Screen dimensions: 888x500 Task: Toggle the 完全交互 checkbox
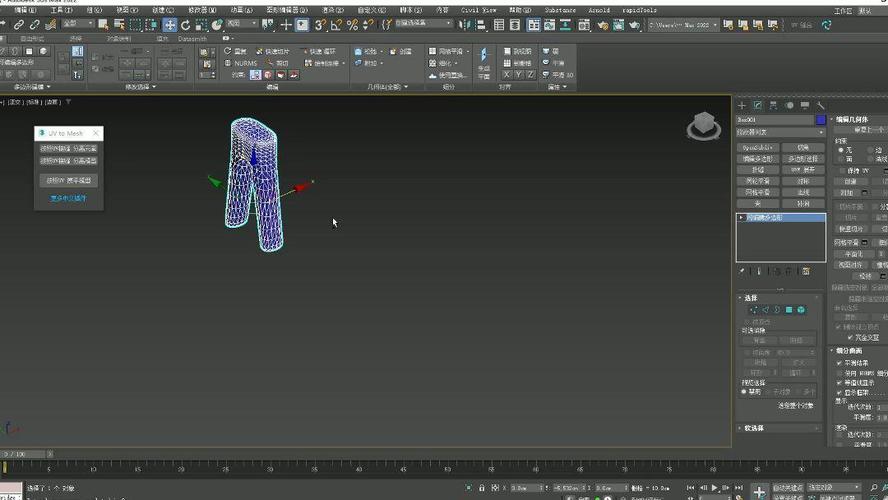coord(849,337)
